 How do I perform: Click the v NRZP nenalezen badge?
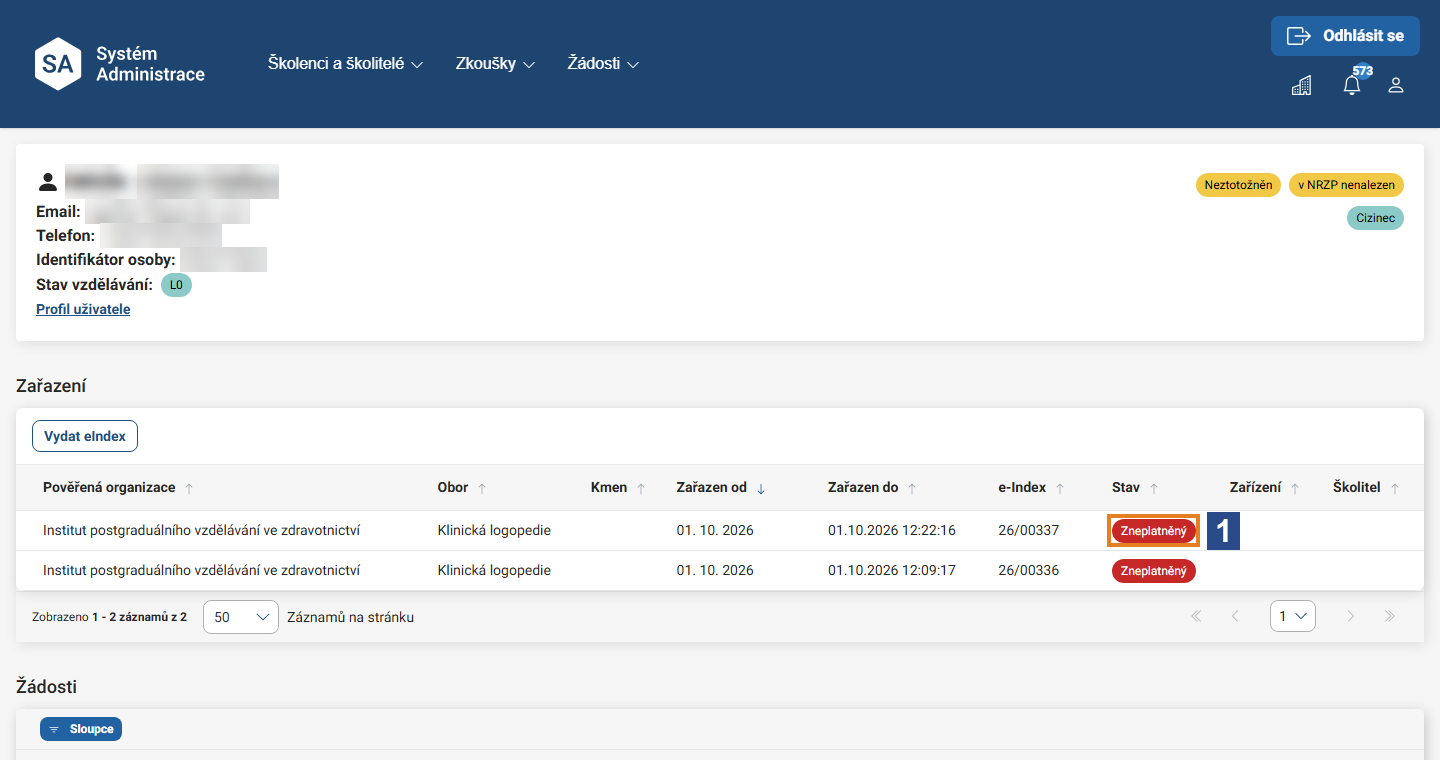(1346, 185)
